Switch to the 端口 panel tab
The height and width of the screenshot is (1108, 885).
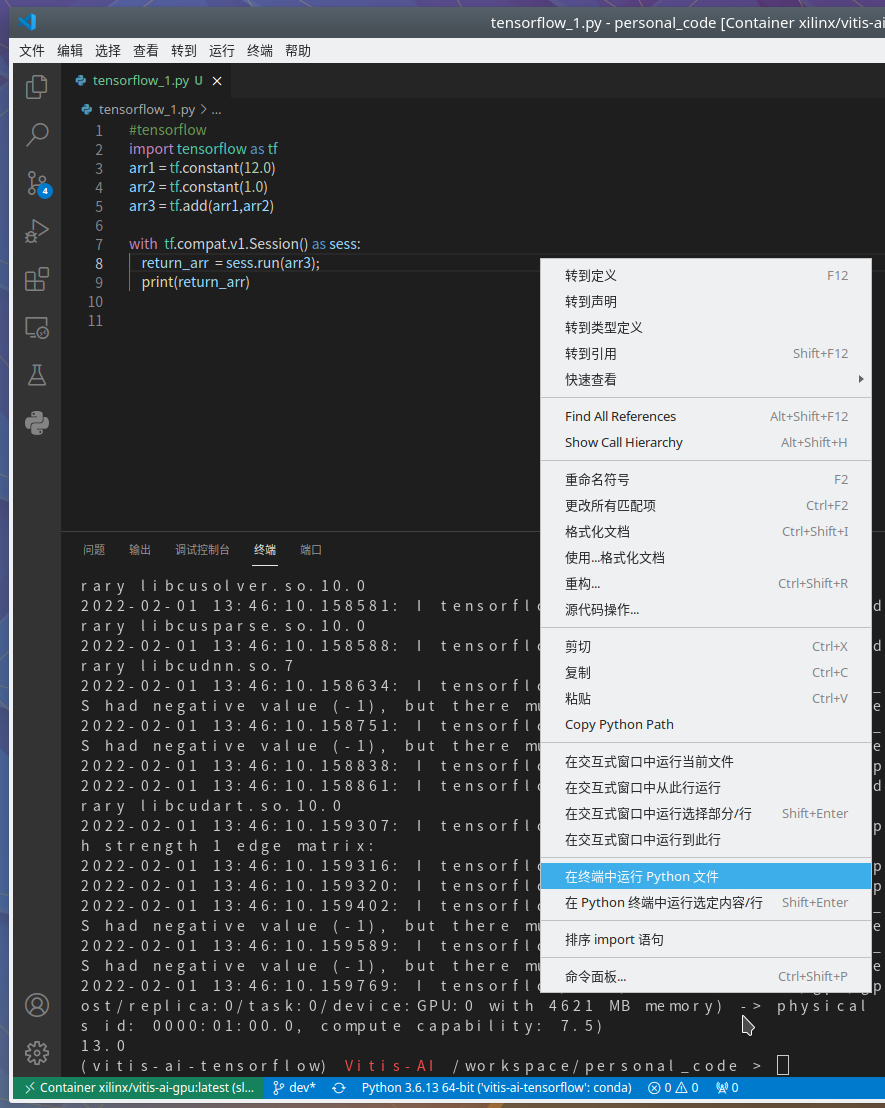click(311, 550)
